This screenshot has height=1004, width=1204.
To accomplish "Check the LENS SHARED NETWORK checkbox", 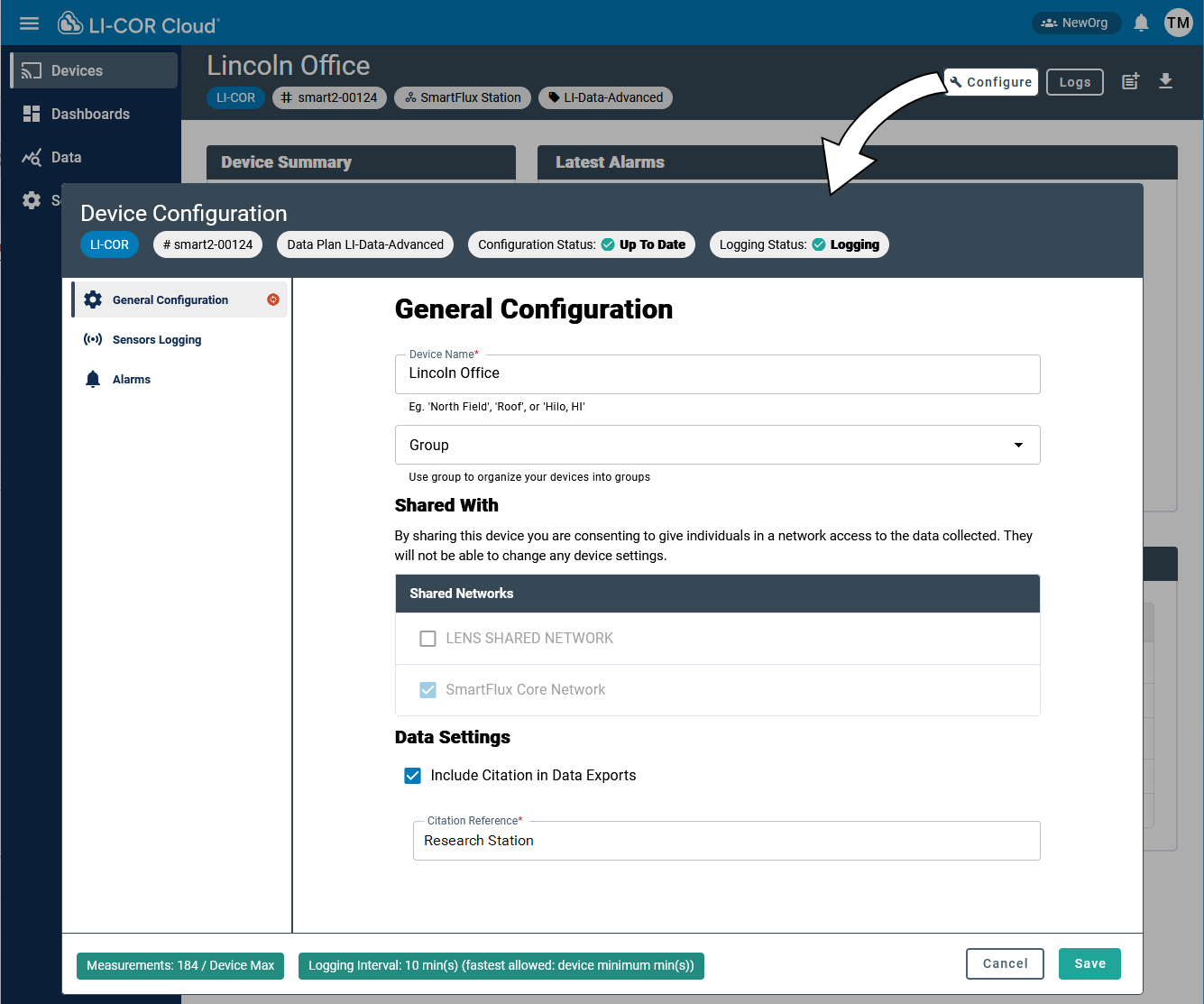I will coord(428,639).
